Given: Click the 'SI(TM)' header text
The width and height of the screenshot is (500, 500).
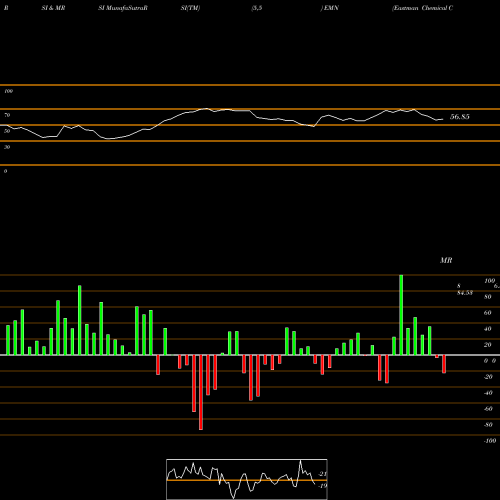Looking at the screenshot, I should coord(190,8).
